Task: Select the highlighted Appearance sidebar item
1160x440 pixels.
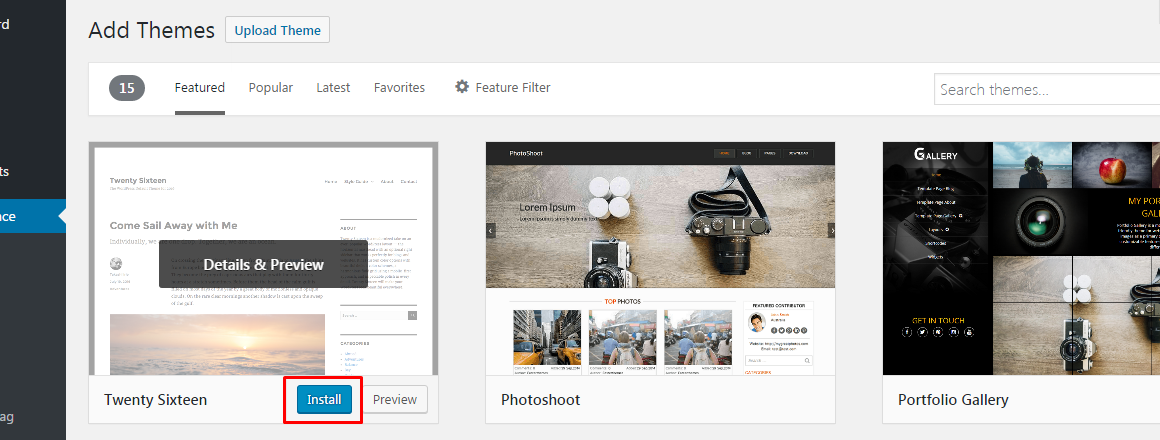Action: [33, 216]
